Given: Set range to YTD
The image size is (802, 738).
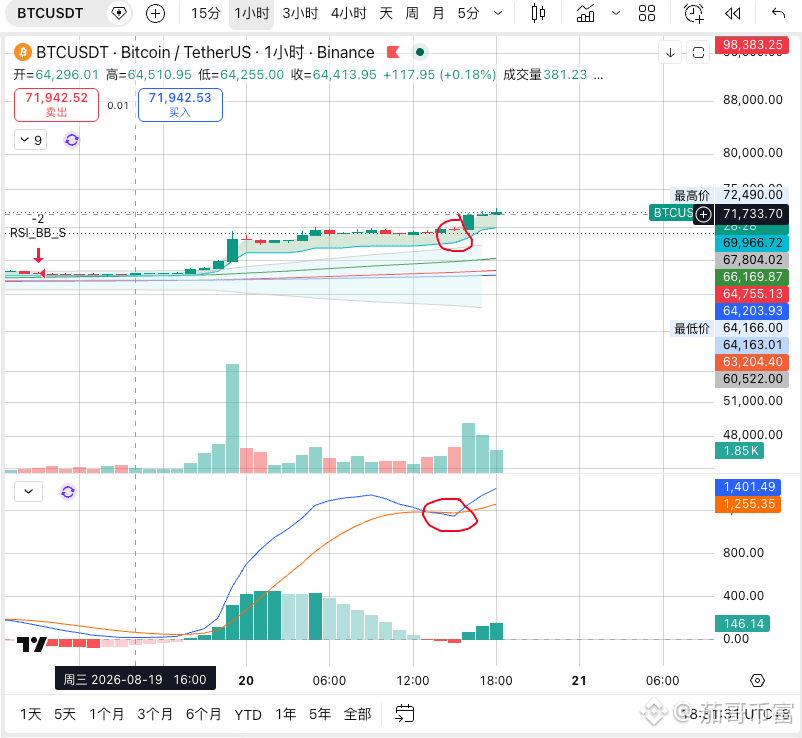Looking at the screenshot, I should (248, 714).
